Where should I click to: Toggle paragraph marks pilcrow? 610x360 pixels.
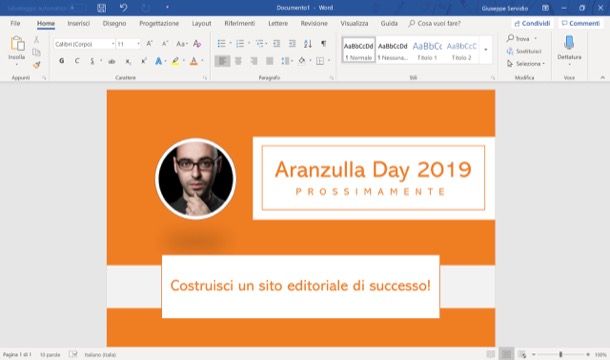323,44
